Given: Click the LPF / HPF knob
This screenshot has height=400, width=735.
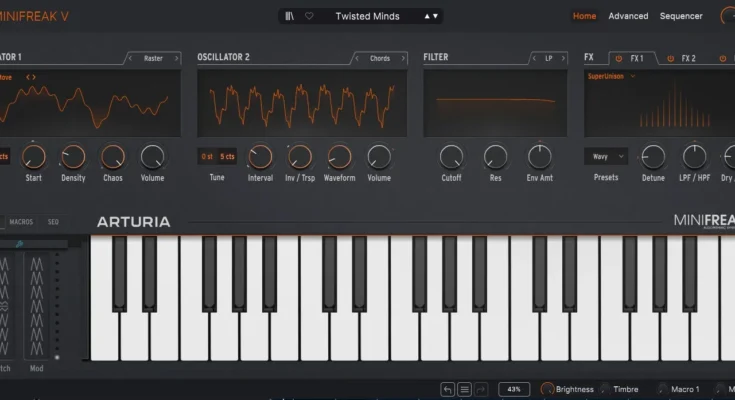Looking at the screenshot, I should (x=694, y=157).
